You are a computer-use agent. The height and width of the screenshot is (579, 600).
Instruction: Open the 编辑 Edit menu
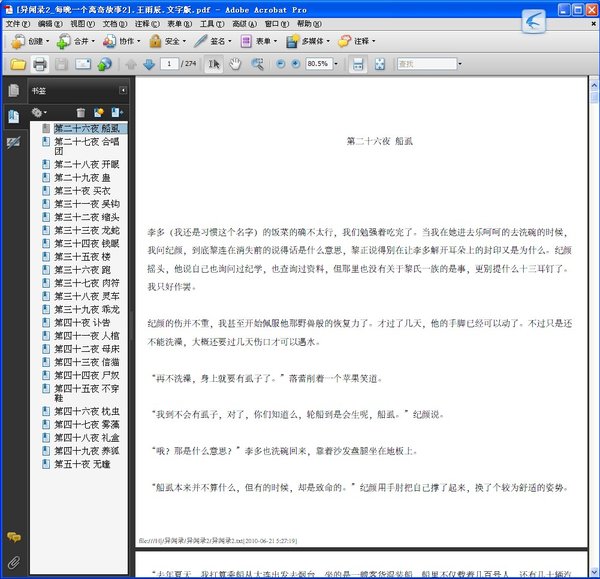click(x=50, y=24)
